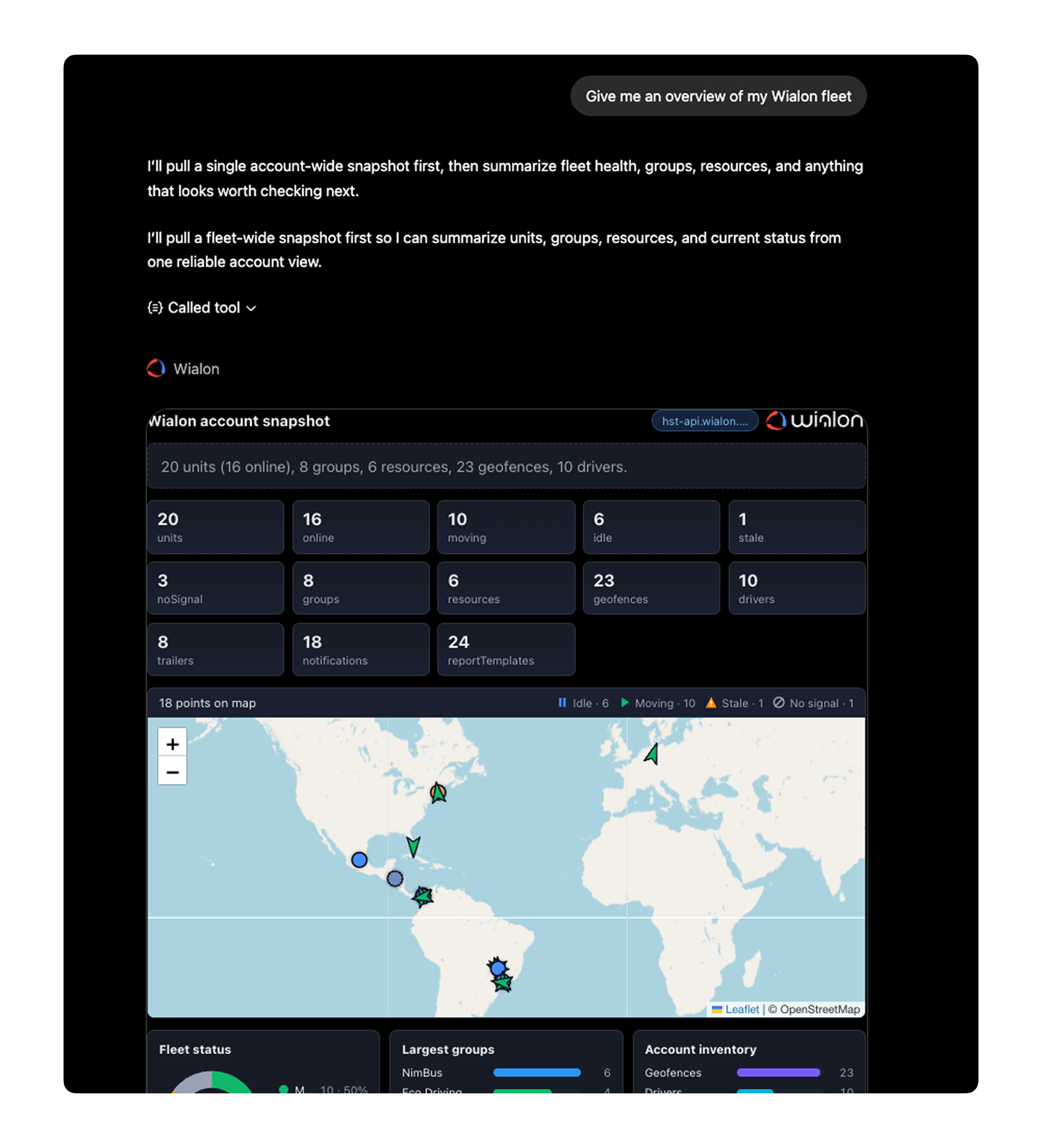The width and height of the screenshot is (1042, 1148).
Task: Open the OpenStreetMap attribution link
Action: click(x=820, y=1009)
